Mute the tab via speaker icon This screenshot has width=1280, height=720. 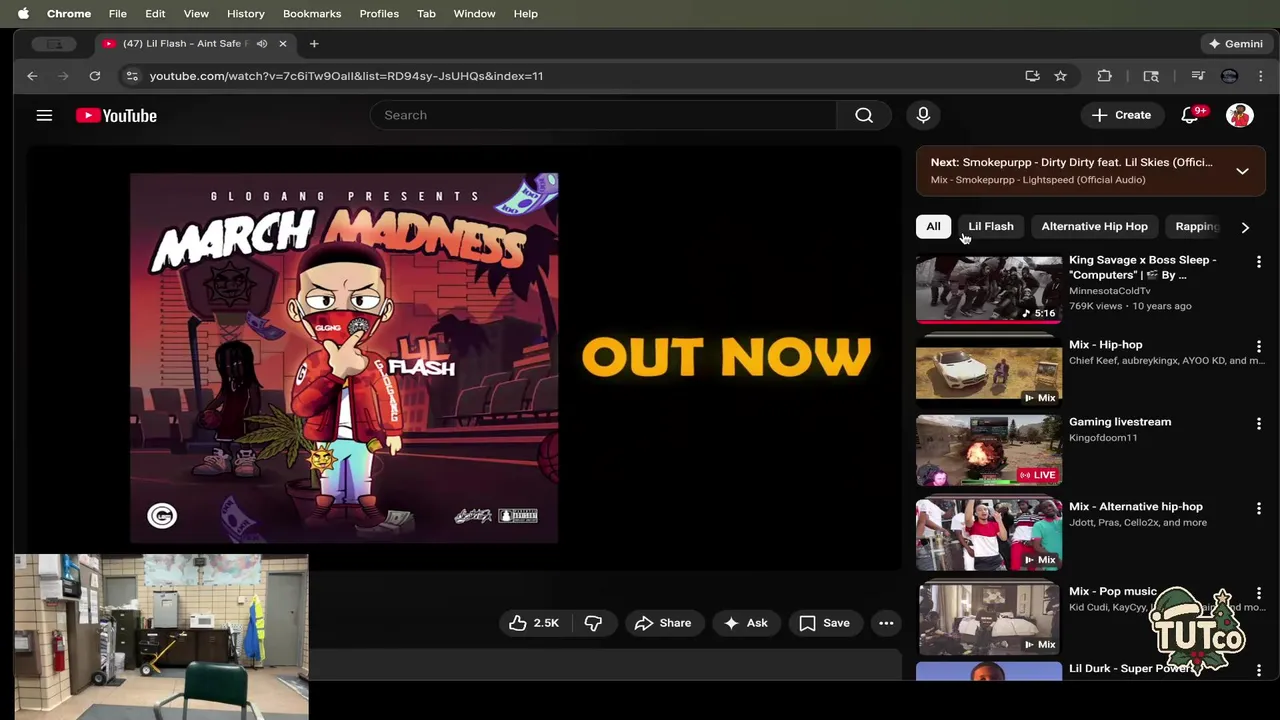(262, 44)
